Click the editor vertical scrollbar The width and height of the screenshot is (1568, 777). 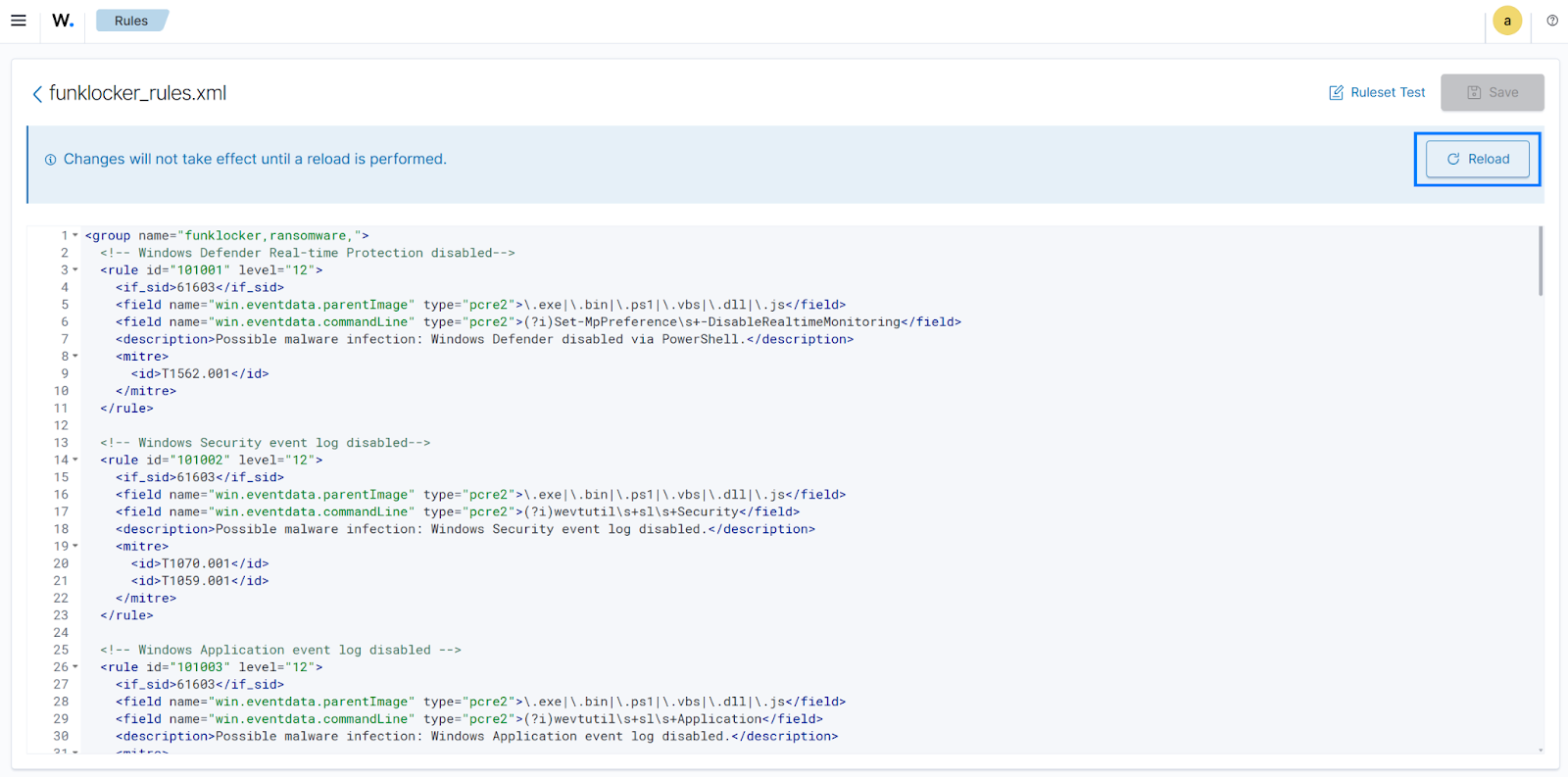coord(1540,261)
